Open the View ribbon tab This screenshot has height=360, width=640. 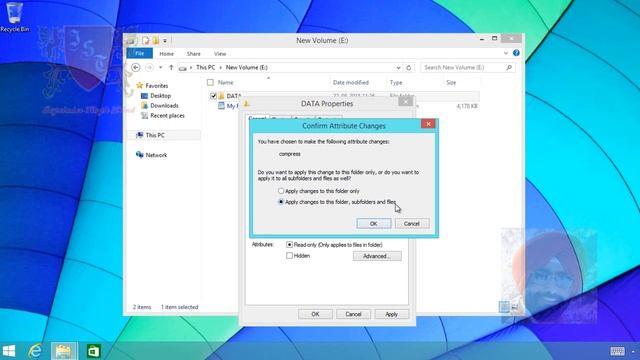click(220, 54)
